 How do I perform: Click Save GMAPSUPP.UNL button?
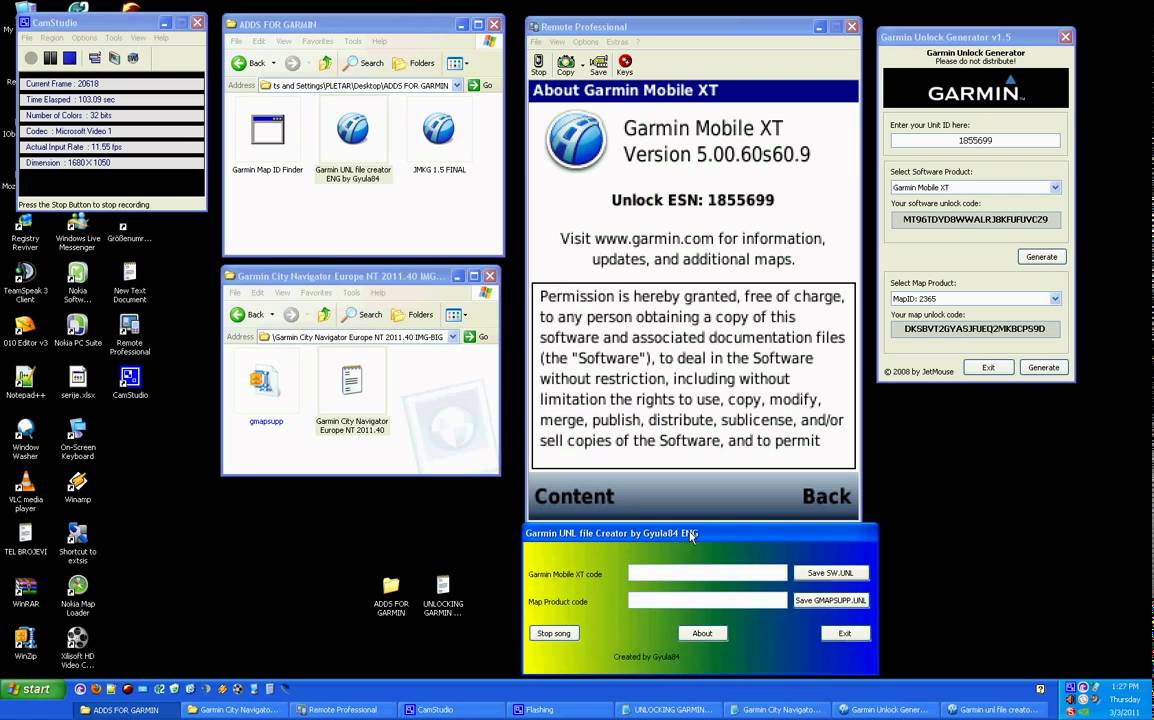click(831, 600)
